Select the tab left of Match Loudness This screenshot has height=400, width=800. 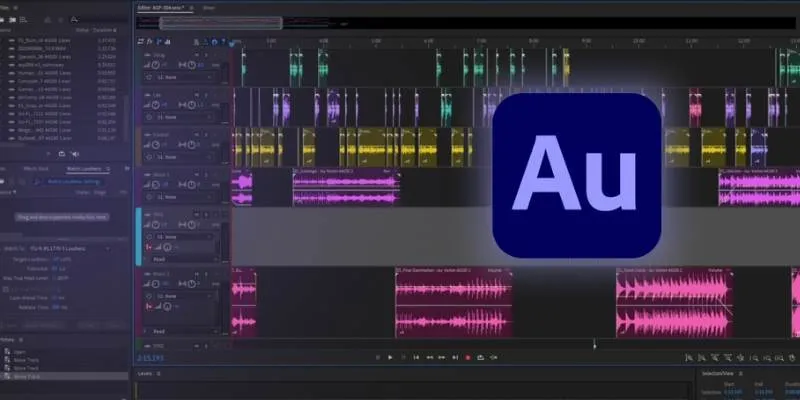click(x=36, y=168)
